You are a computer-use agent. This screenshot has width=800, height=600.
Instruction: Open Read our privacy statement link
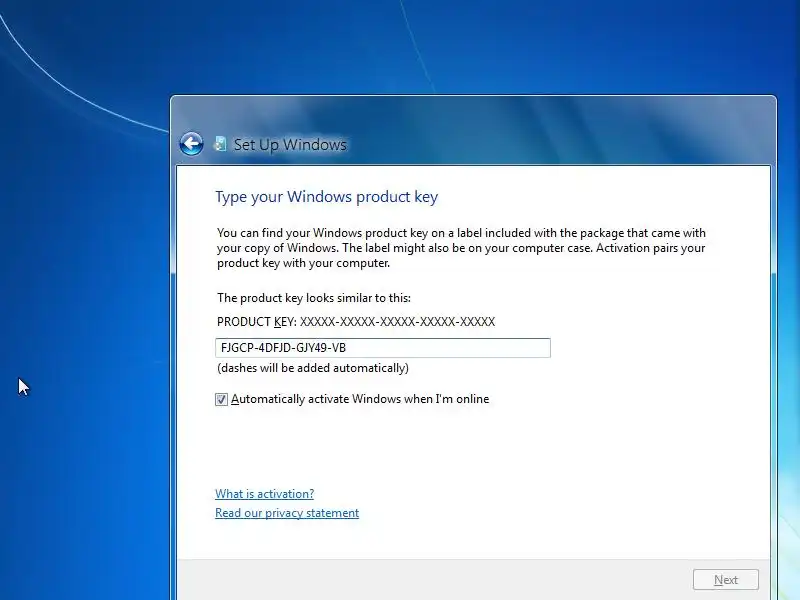287,513
